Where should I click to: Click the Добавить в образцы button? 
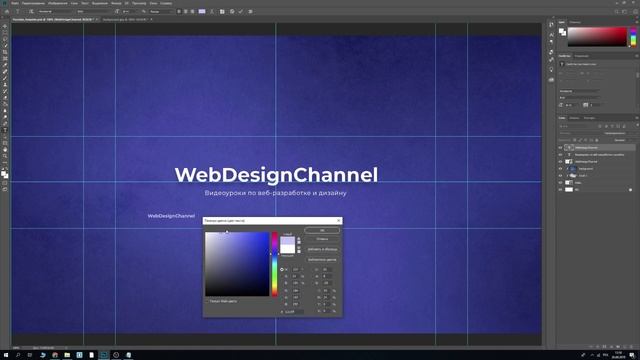322,249
